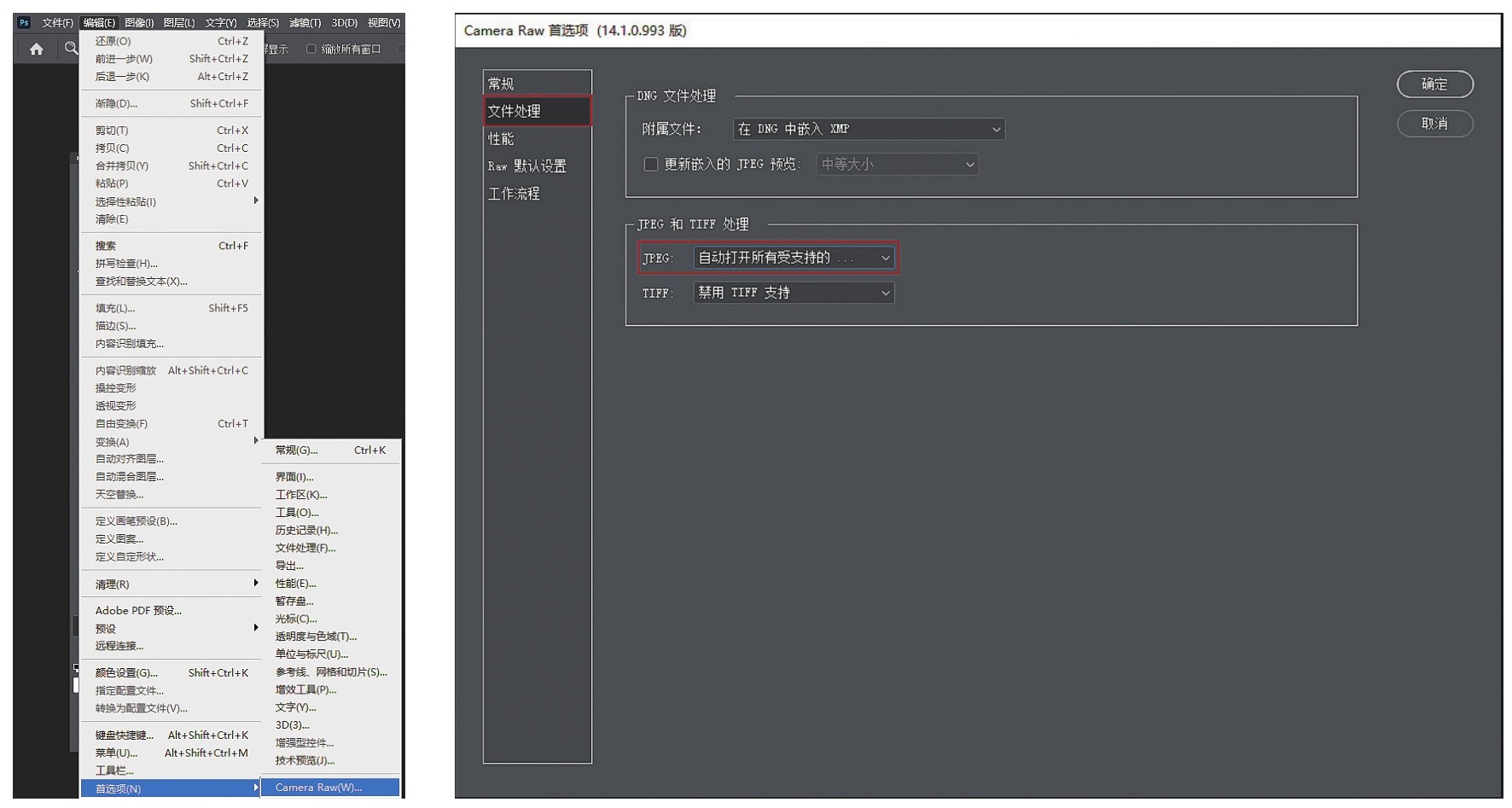Open the 视图(V) menu
This screenshot has width=1512, height=808.
point(384,23)
